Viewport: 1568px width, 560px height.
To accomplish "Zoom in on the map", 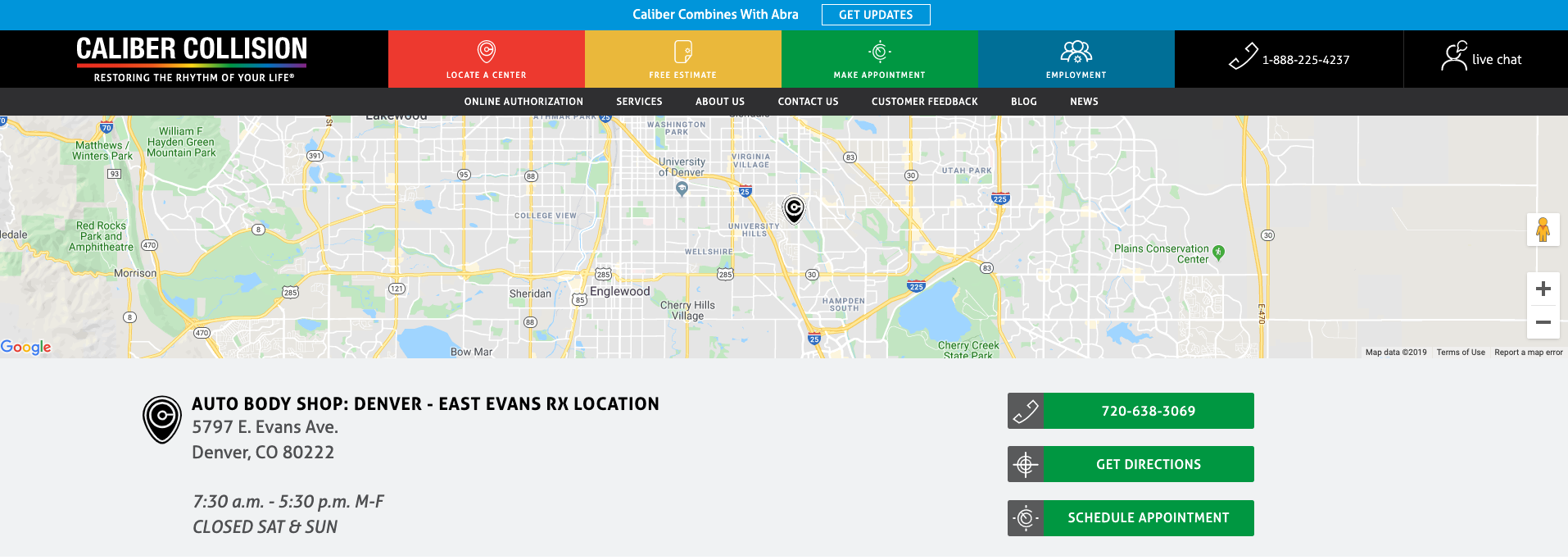I will (x=1543, y=289).
